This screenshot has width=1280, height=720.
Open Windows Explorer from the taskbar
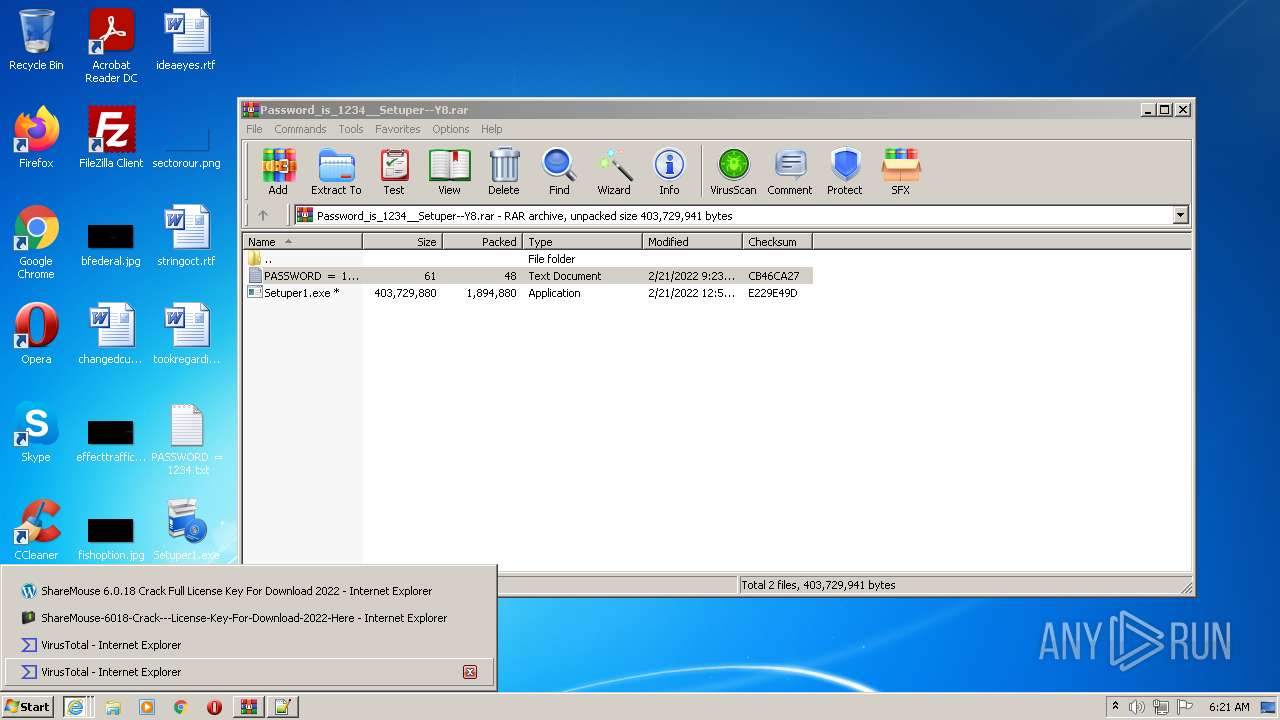[x=113, y=706]
